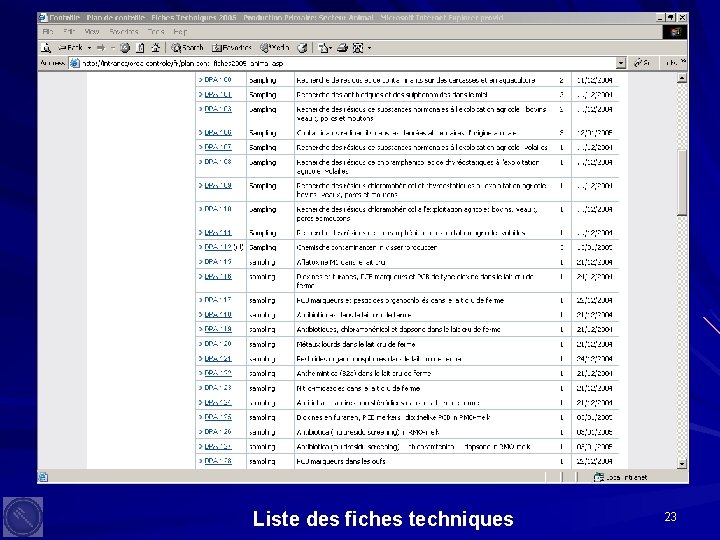Image resolution: width=720 pixels, height=540 pixels.
Task: Click the Edit page icon after Print
Action: (358, 48)
